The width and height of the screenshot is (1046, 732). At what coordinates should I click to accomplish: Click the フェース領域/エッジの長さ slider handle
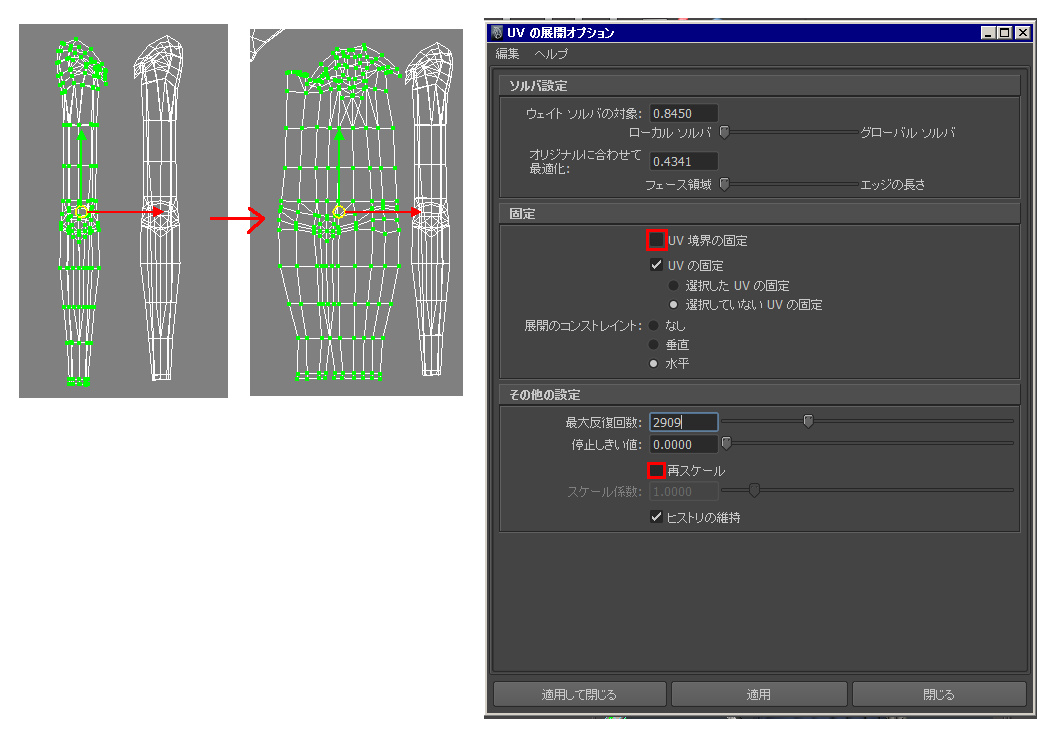(x=724, y=184)
